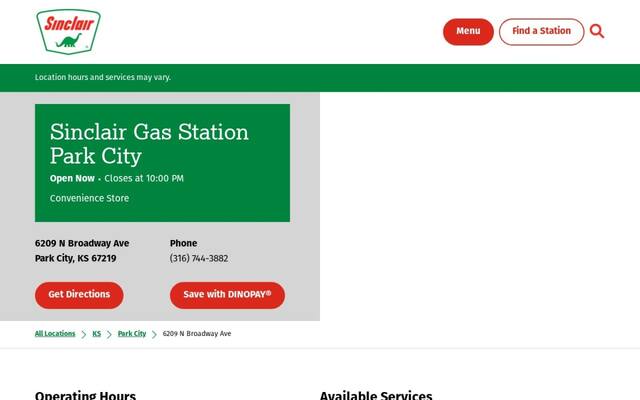This screenshot has height=400, width=640.
Task: Click the Convenience Store label
Action: click(89, 198)
